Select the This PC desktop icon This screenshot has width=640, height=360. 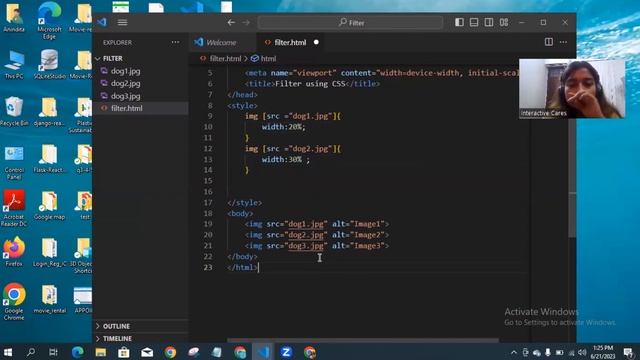tap(14, 64)
